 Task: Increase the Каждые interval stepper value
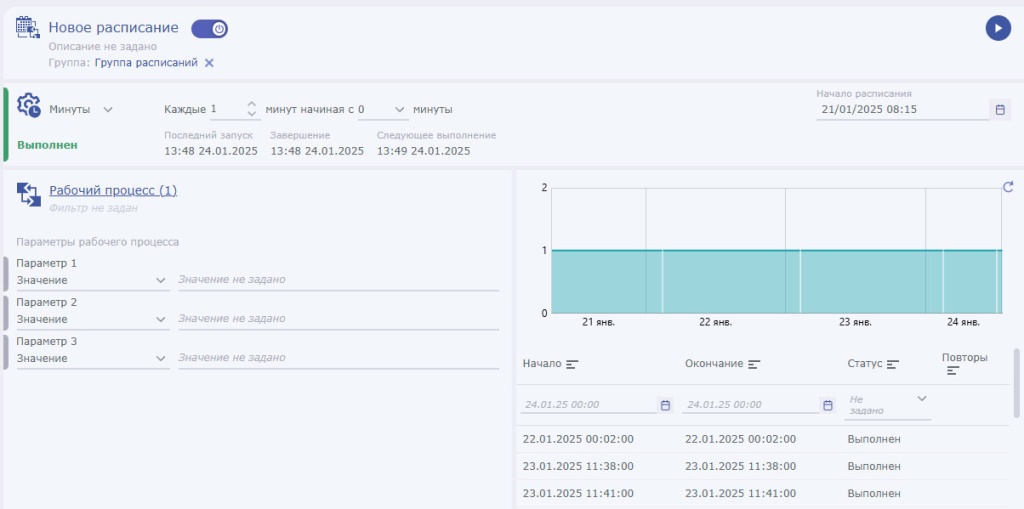(x=251, y=104)
